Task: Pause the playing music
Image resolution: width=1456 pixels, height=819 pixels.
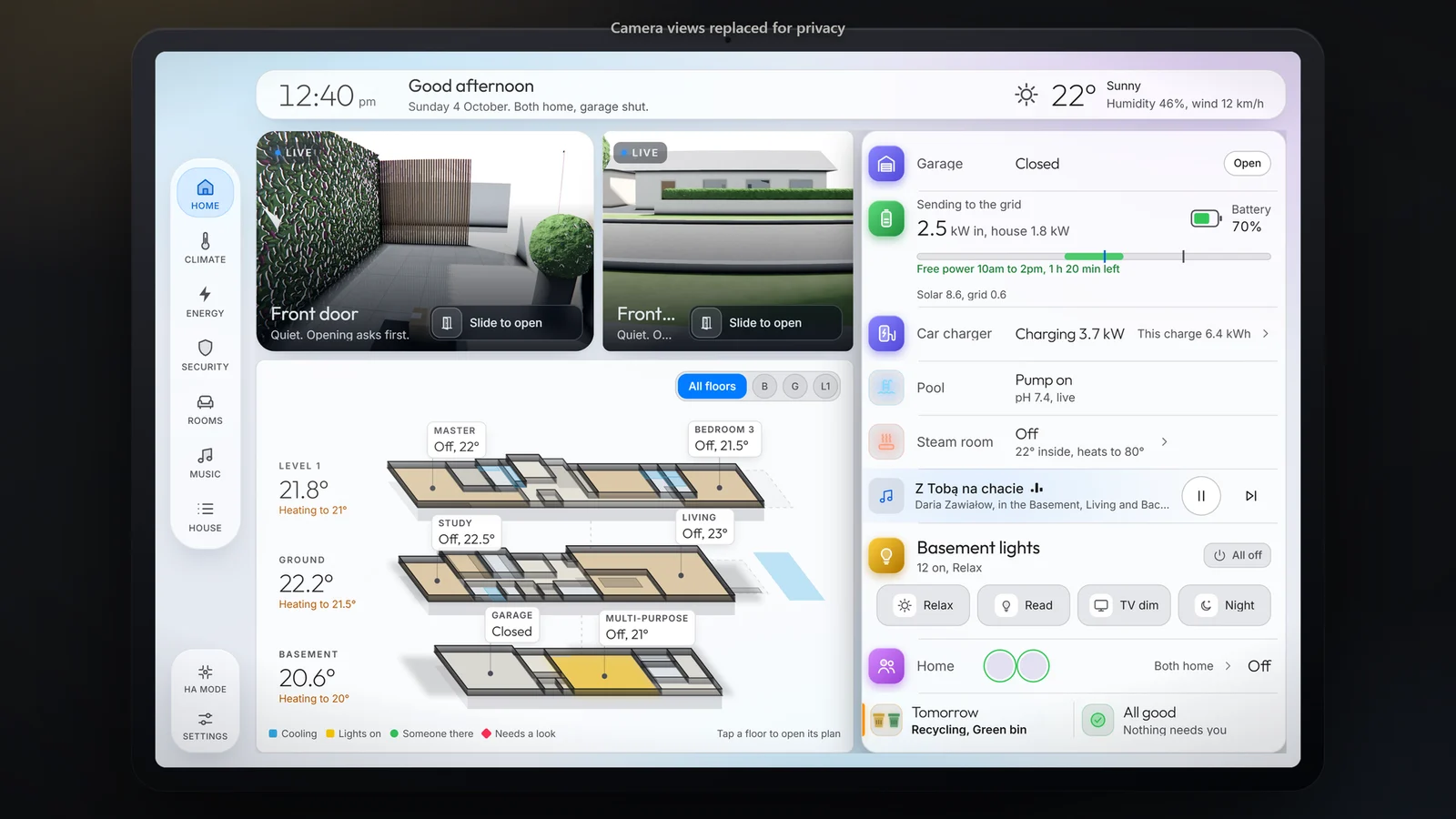Action: pyautogui.click(x=1201, y=496)
